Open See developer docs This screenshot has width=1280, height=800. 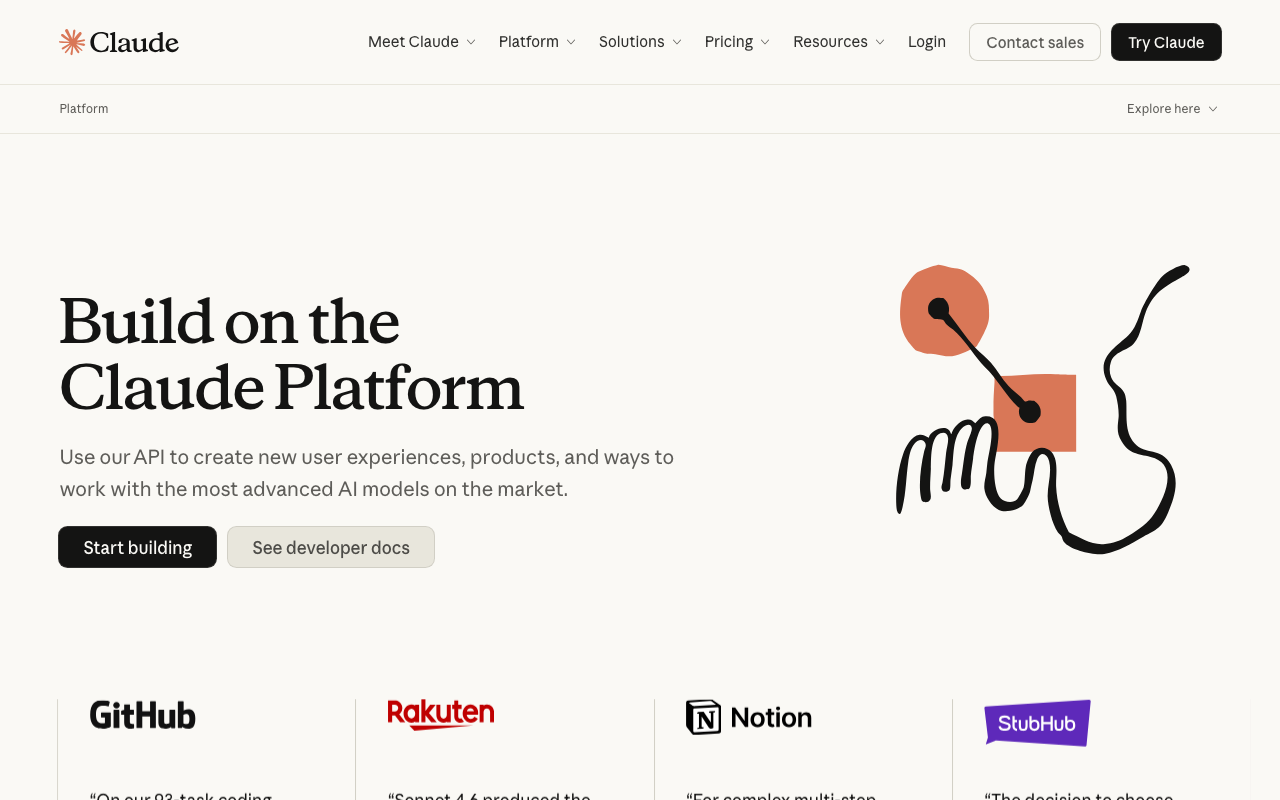331,547
